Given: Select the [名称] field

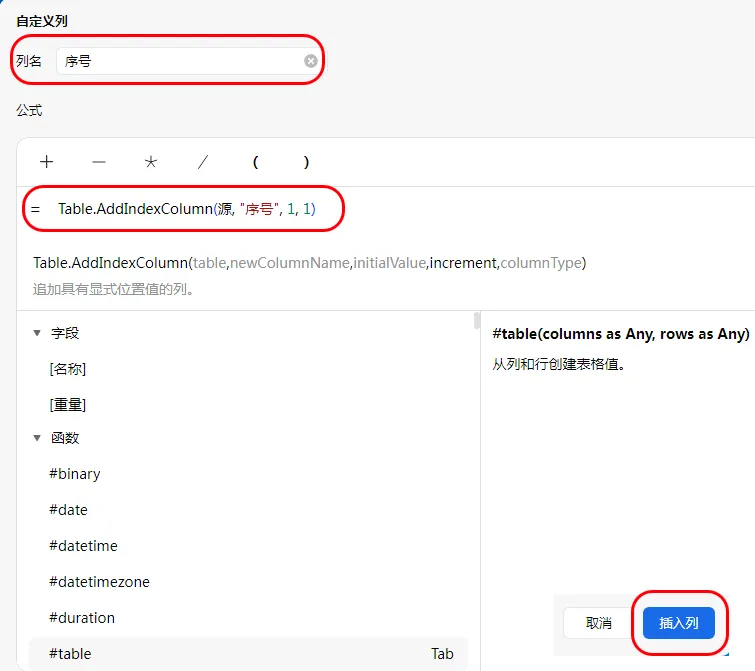Looking at the screenshot, I should pos(67,369).
